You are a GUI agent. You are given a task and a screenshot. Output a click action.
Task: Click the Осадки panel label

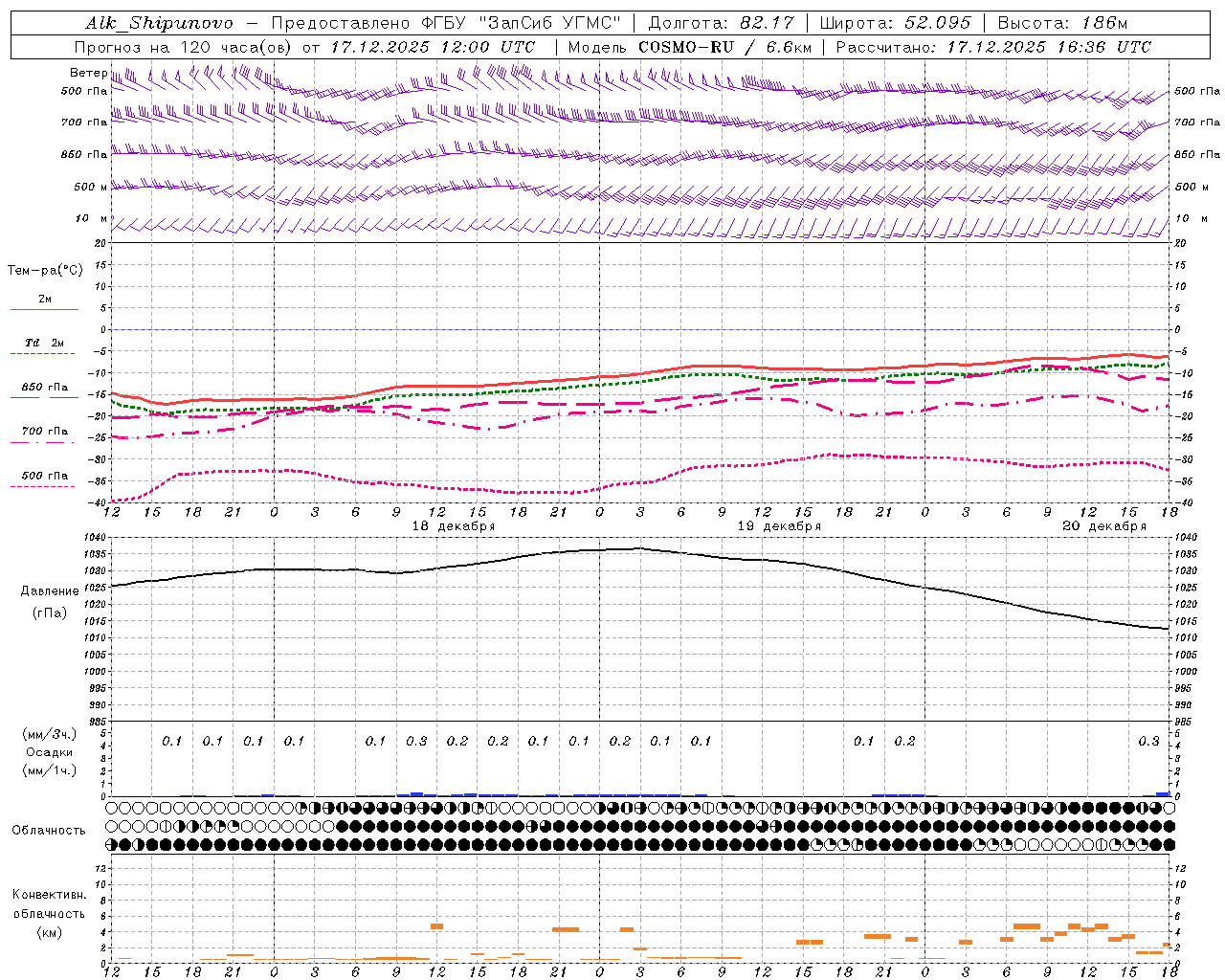[50, 752]
